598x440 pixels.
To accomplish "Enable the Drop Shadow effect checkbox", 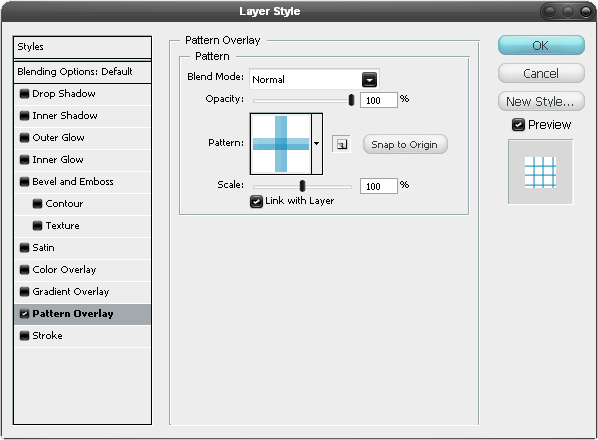I will click(24, 93).
